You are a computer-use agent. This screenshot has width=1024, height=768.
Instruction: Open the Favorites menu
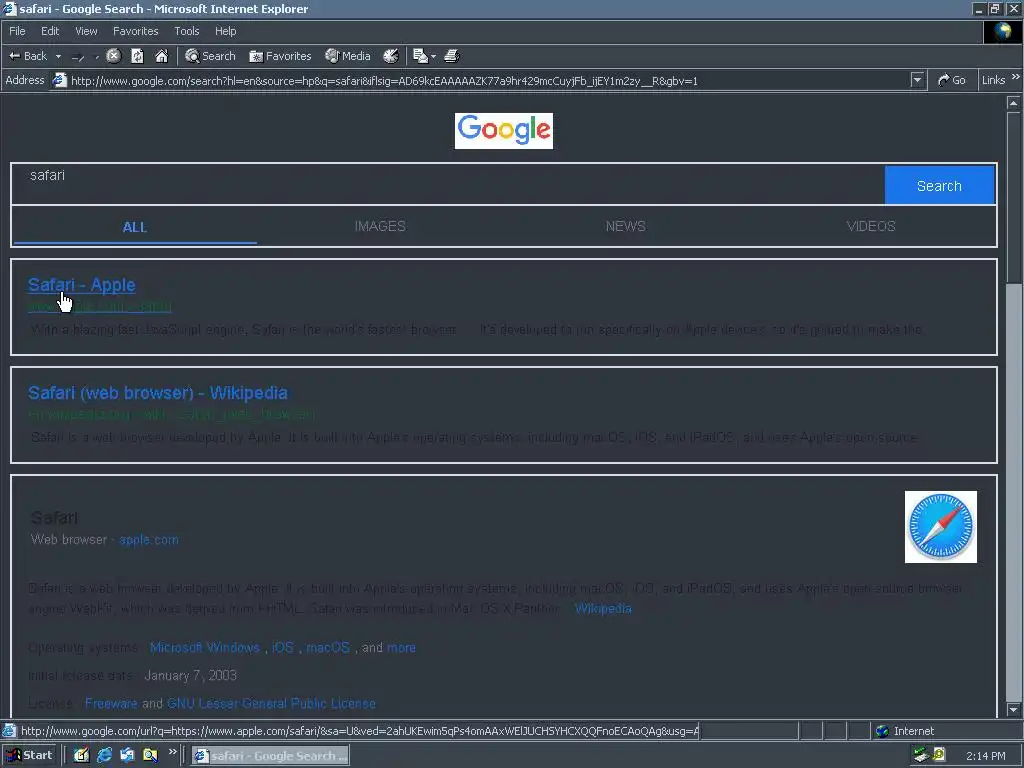135,31
